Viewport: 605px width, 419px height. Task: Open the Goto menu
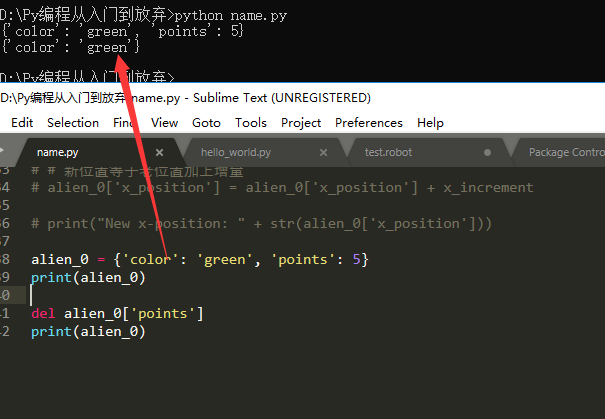pyautogui.click(x=206, y=123)
